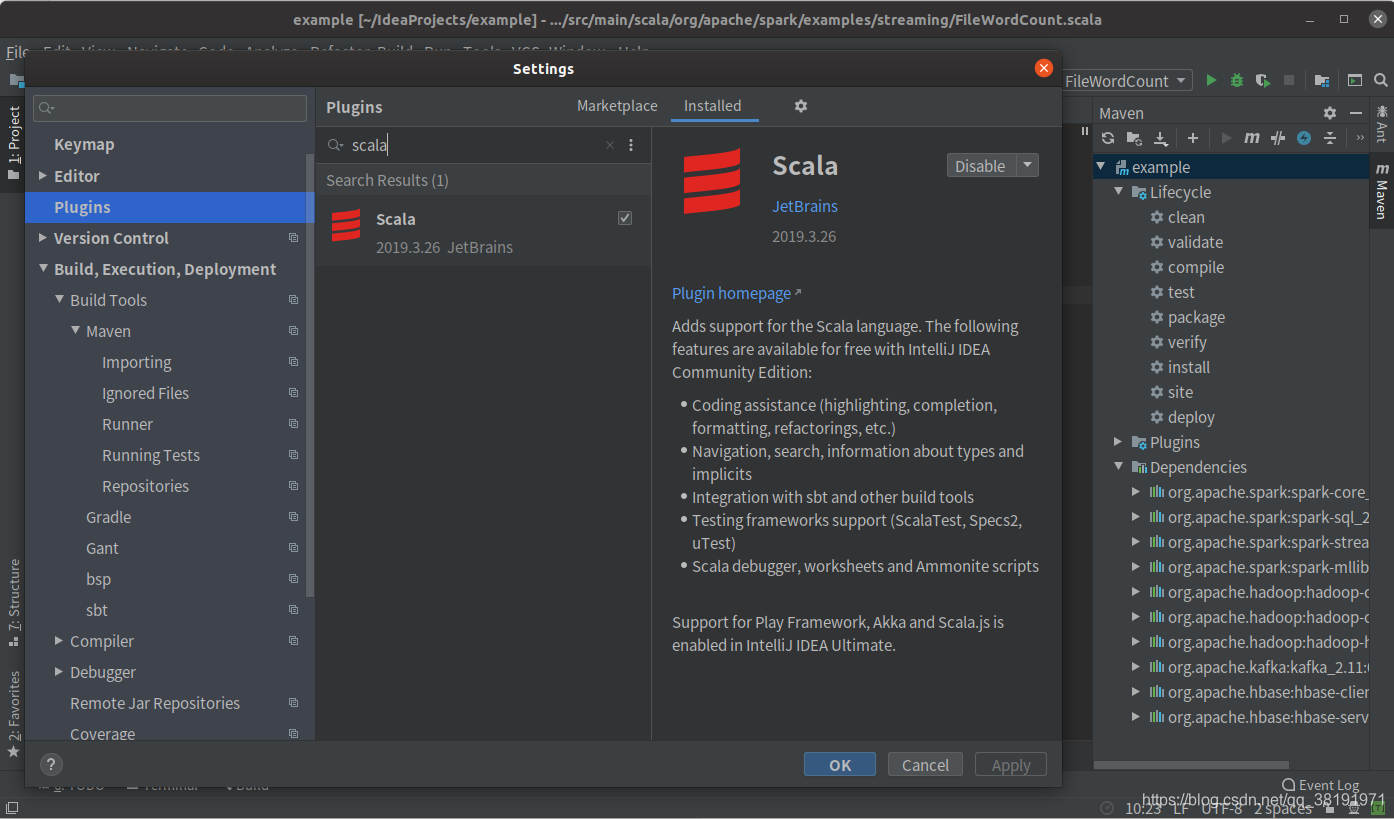Viewport: 1394px width, 819px height.
Task: Add Maven project with plus icon
Action: 1193,138
